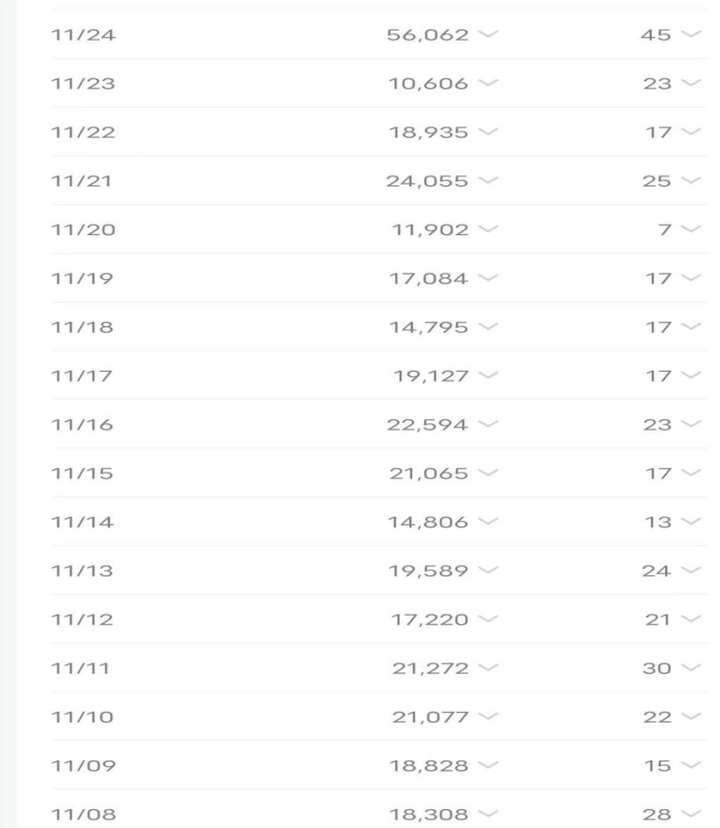720x828 pixels.
Task: Expand the 23 count on 11/16
Action: (691, 426)
